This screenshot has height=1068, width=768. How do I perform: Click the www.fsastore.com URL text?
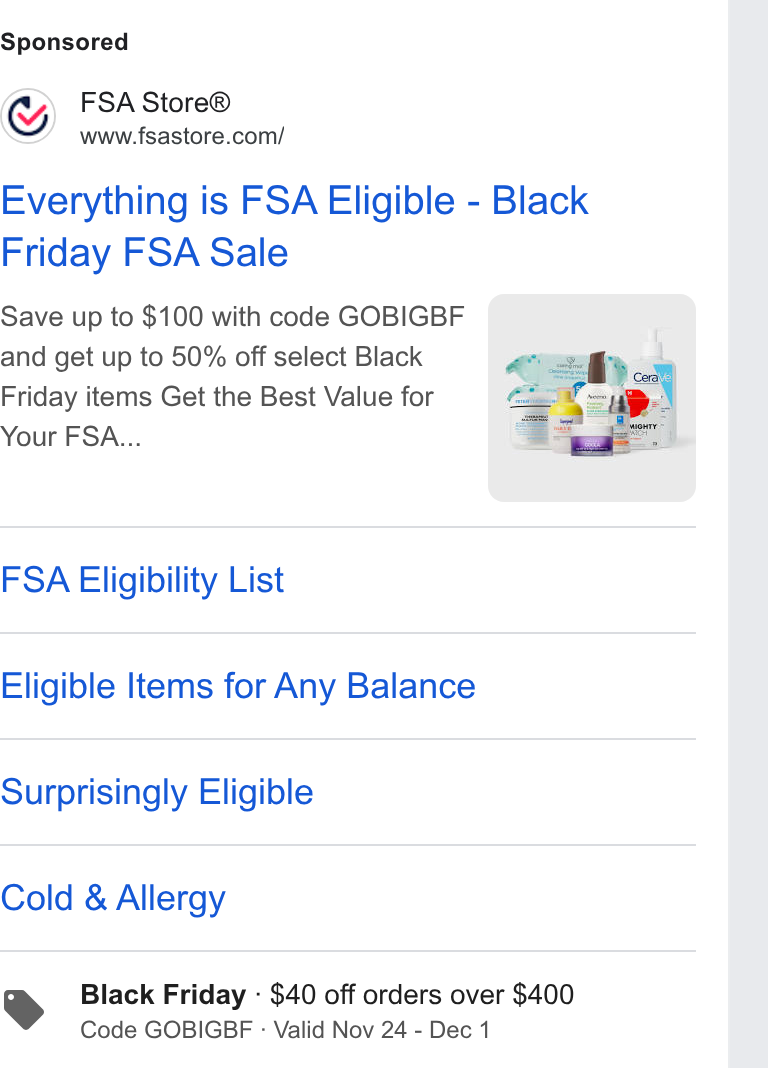point(182,136)
